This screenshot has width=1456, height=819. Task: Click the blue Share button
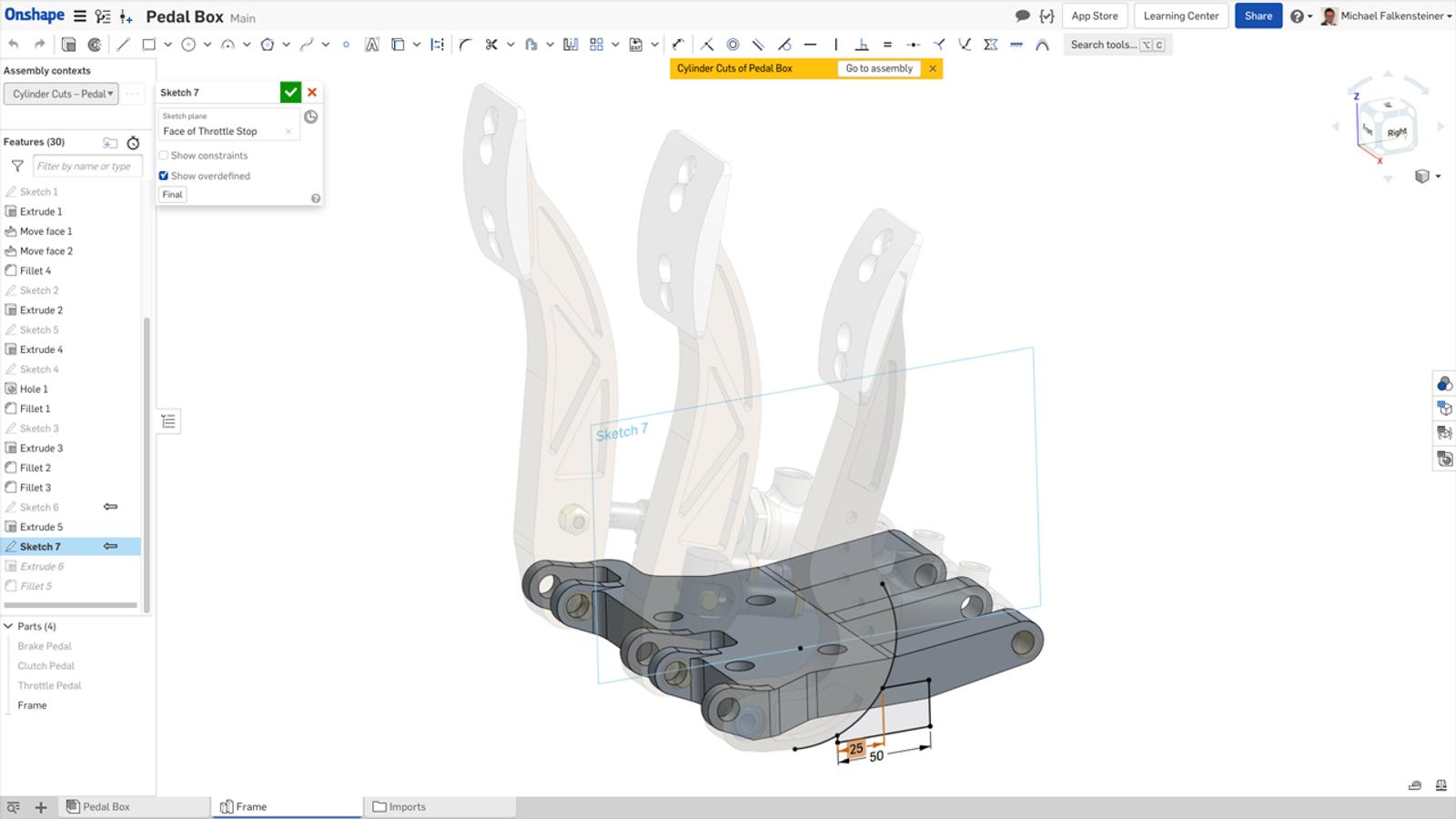pyautogui.click(x=1258, y=15)
